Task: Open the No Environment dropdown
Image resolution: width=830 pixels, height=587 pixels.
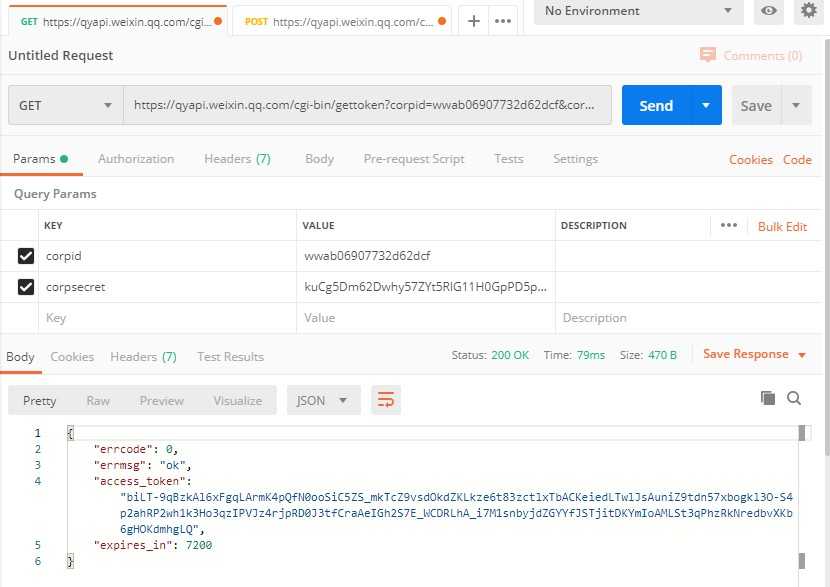Action: coord(638,11)
